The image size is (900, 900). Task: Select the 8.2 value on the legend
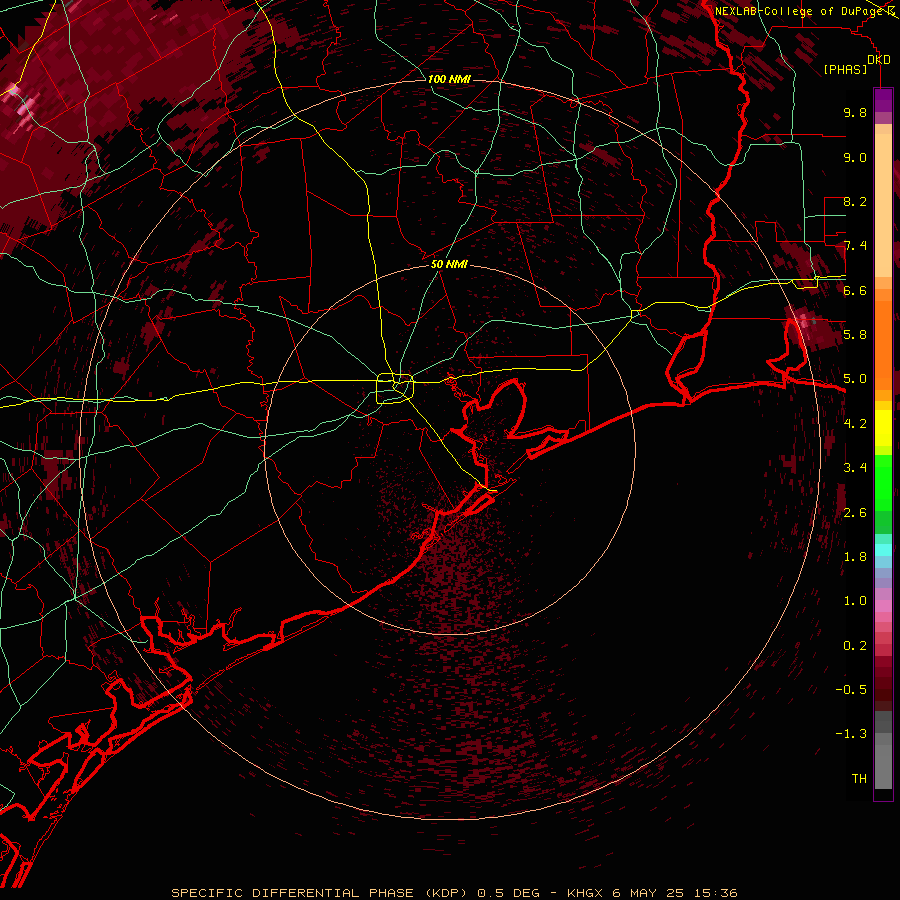(x=855, y=201)
